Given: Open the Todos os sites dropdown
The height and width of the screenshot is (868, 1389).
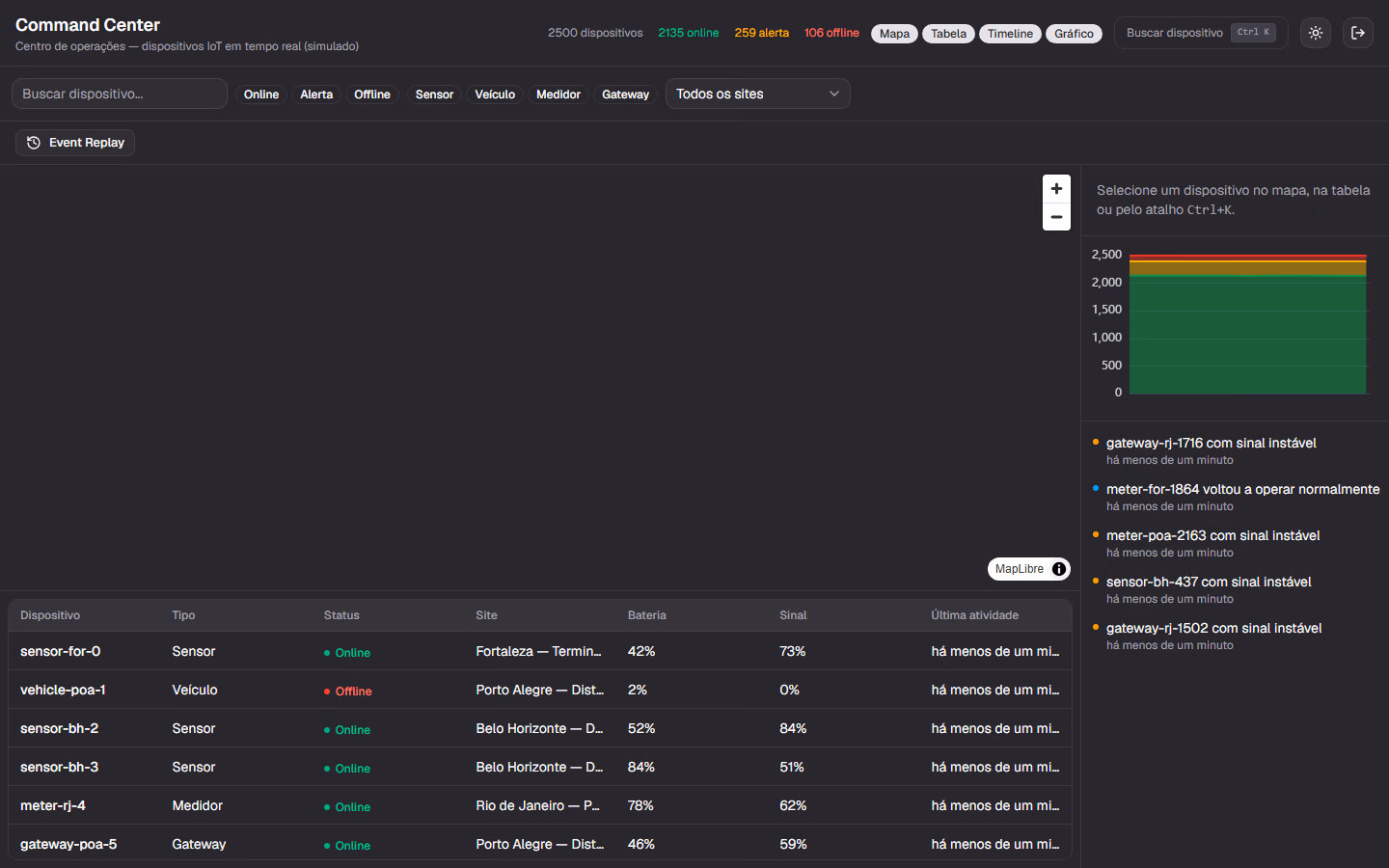Looking at the screenshot, I should pos(757,94).
